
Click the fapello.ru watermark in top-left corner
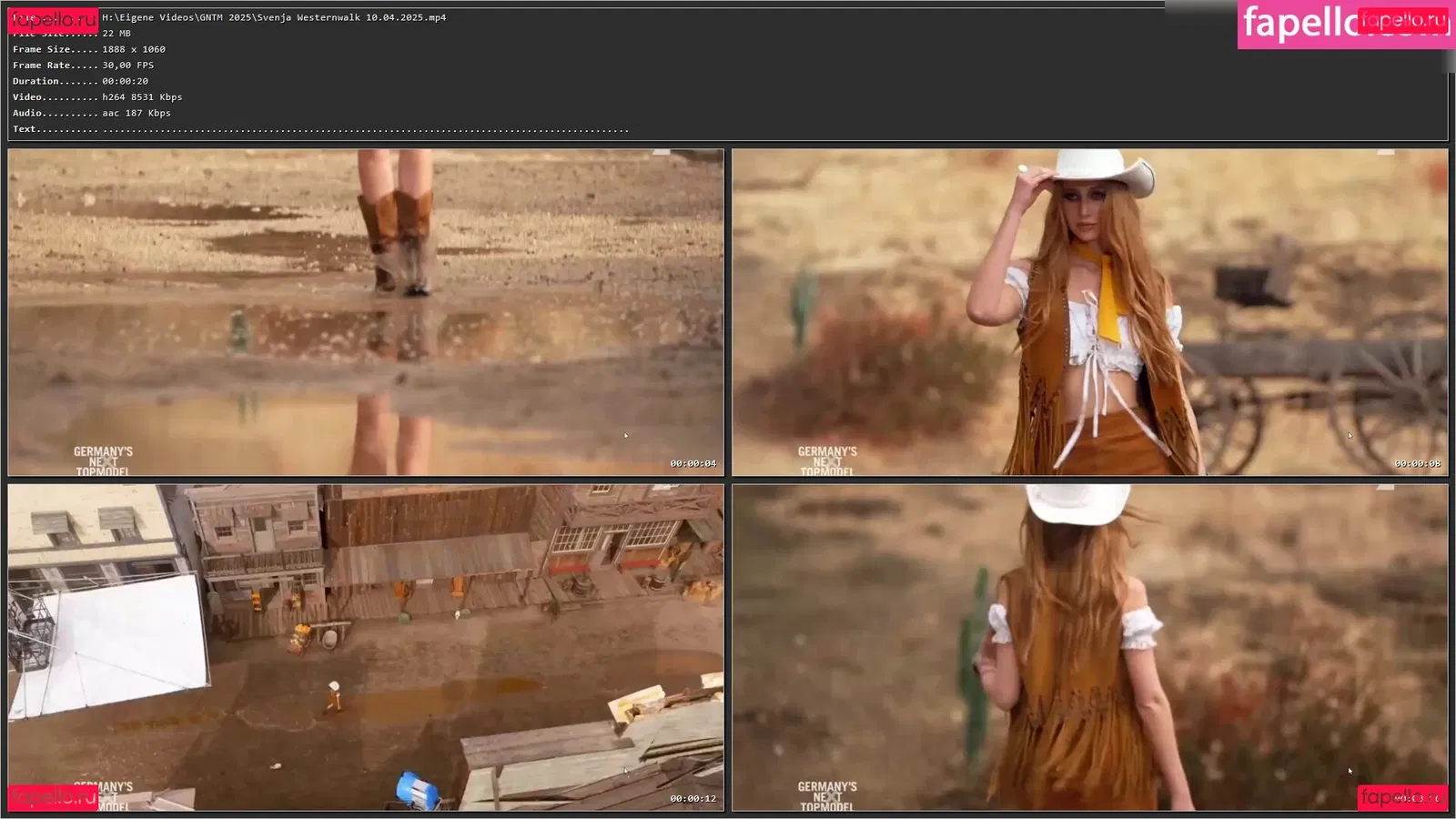point(53,20)
